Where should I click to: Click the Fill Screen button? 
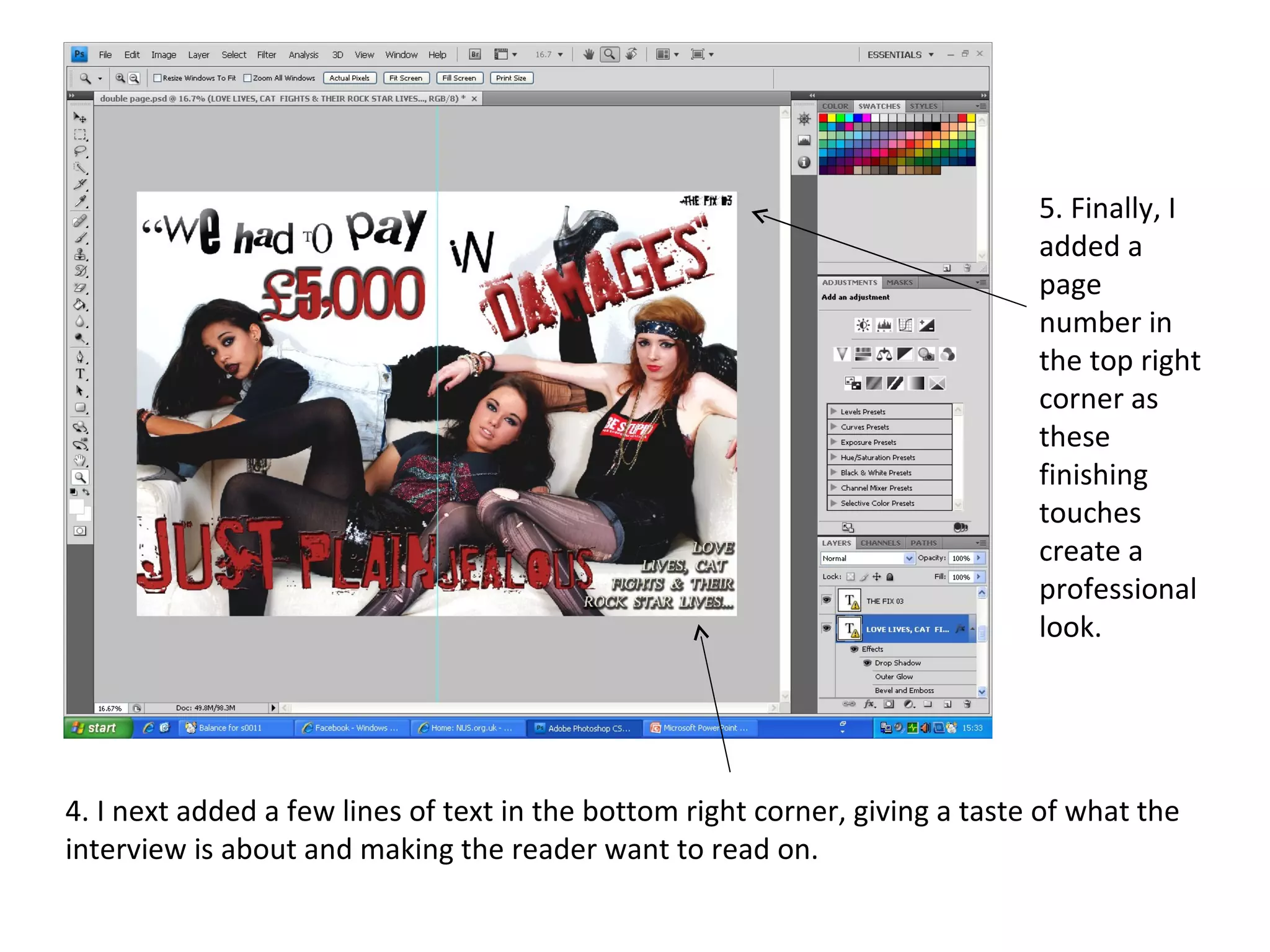459,78
